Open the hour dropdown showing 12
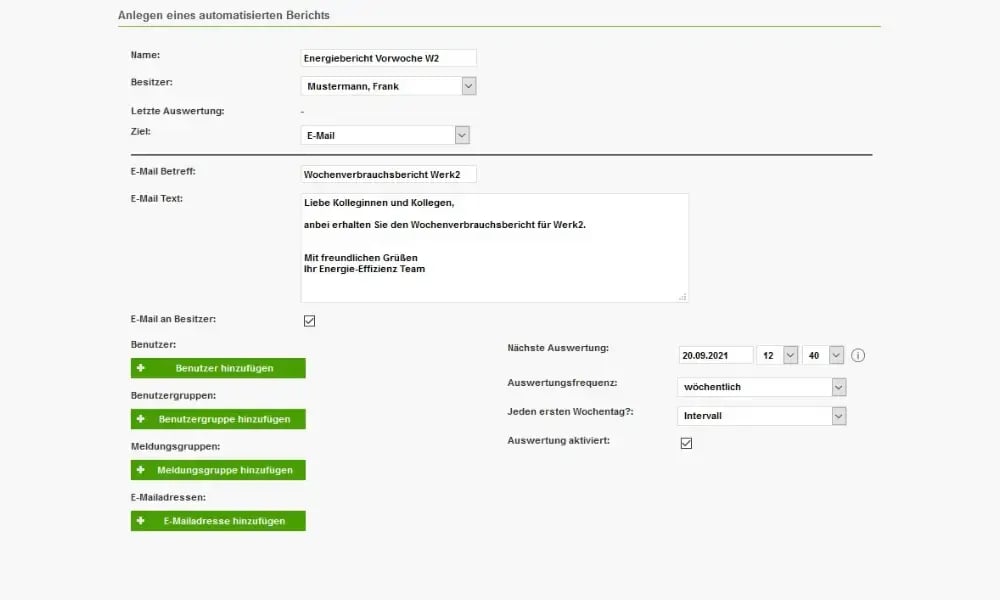The image size is (1000, 600). (788, 355)
